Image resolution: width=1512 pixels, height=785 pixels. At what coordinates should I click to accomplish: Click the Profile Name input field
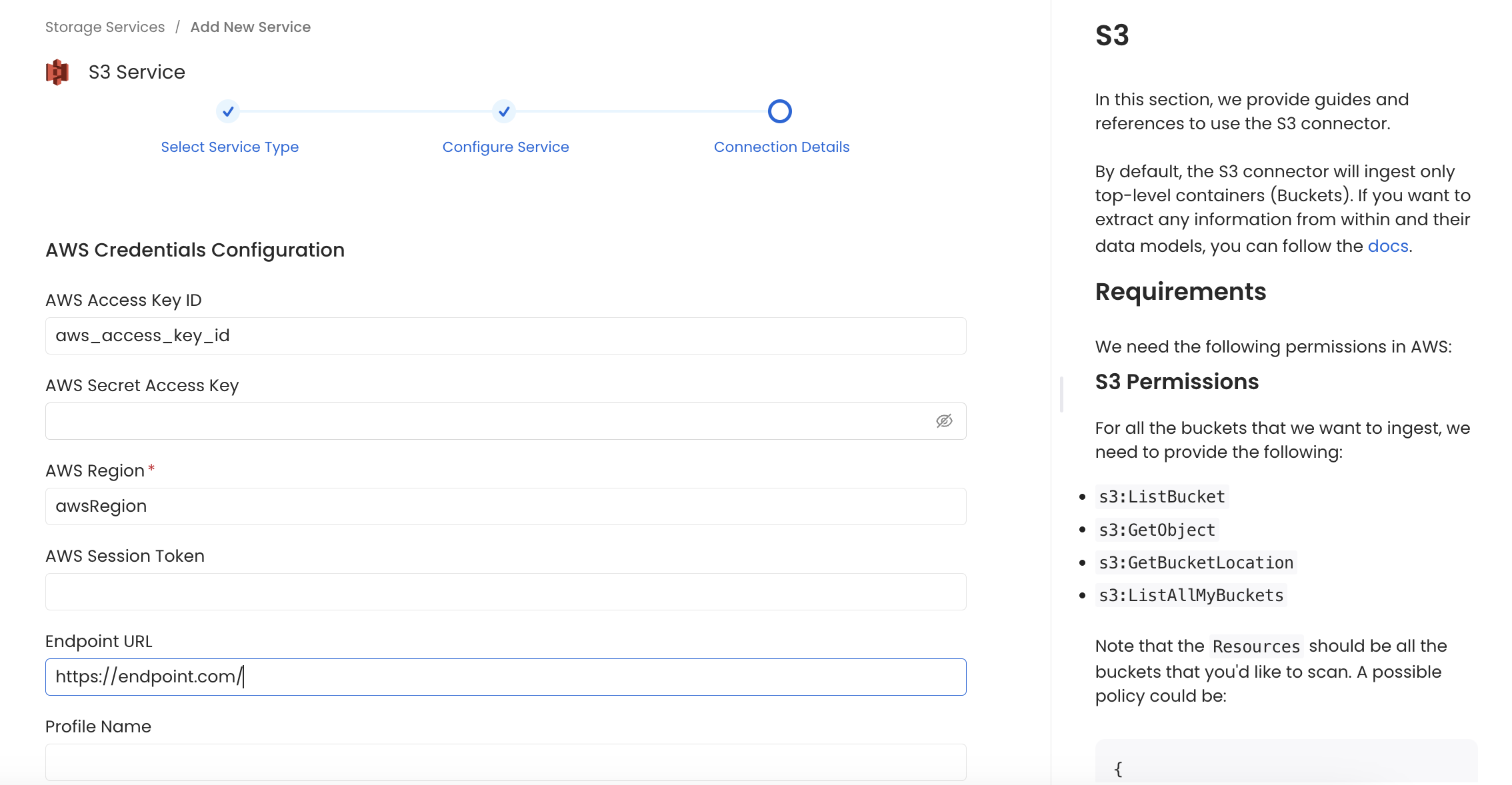[505, 762]
